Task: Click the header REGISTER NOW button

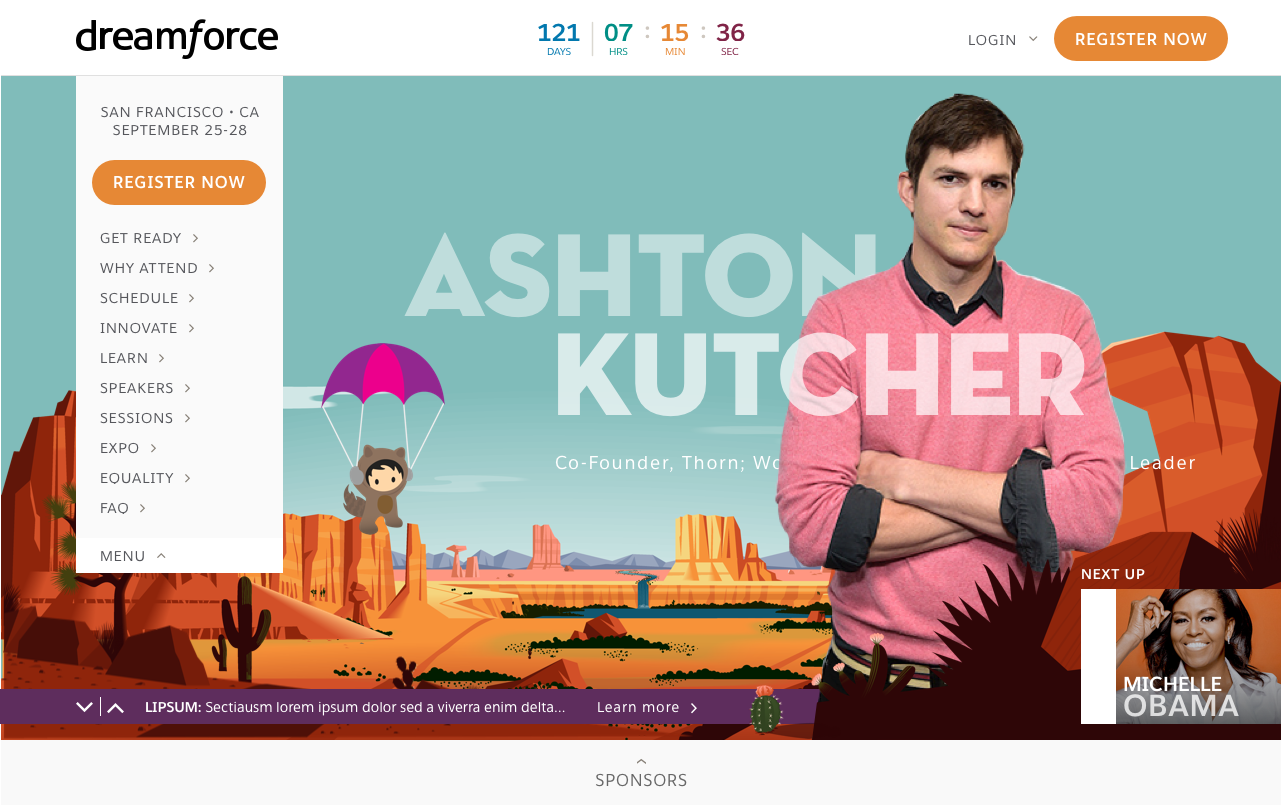Action: pos(1141,39)
